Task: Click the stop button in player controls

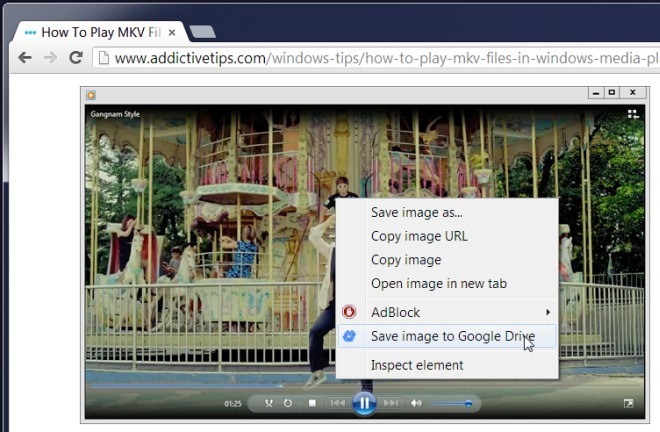Action: (x=312, y=403)
